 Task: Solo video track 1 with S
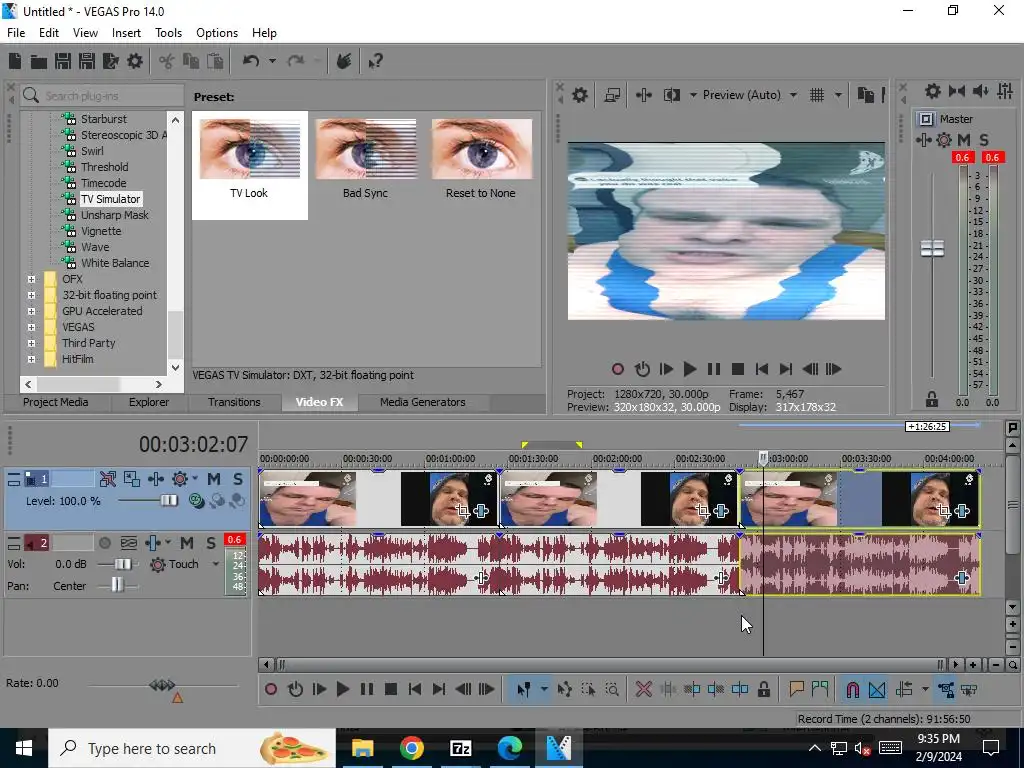pos(238,479)
